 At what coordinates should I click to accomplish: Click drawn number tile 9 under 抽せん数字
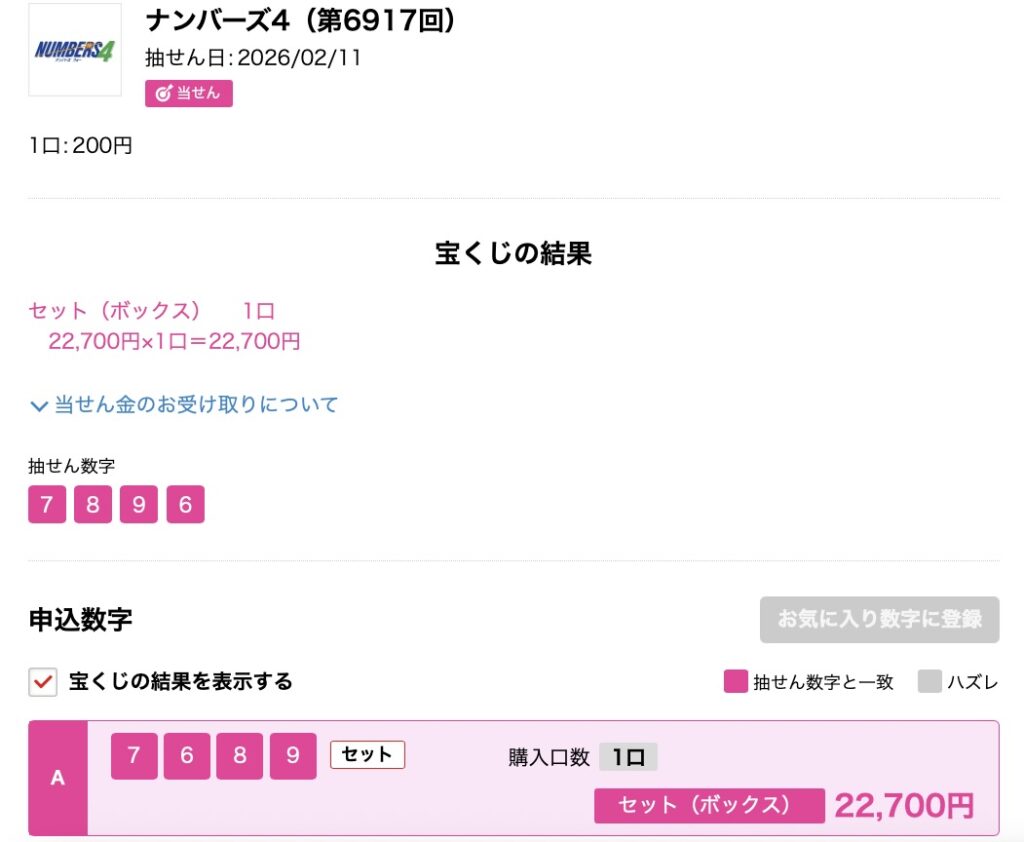click(x=139, y=505)
